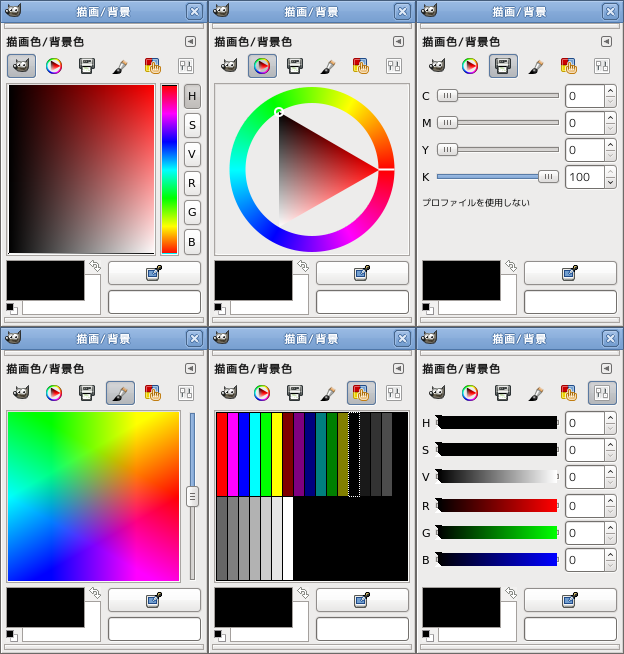Screen dimensions: 624x654
Task: Click the vertical rainbow hue strip in the GIMP selector
Action: (x=169, y=169)
